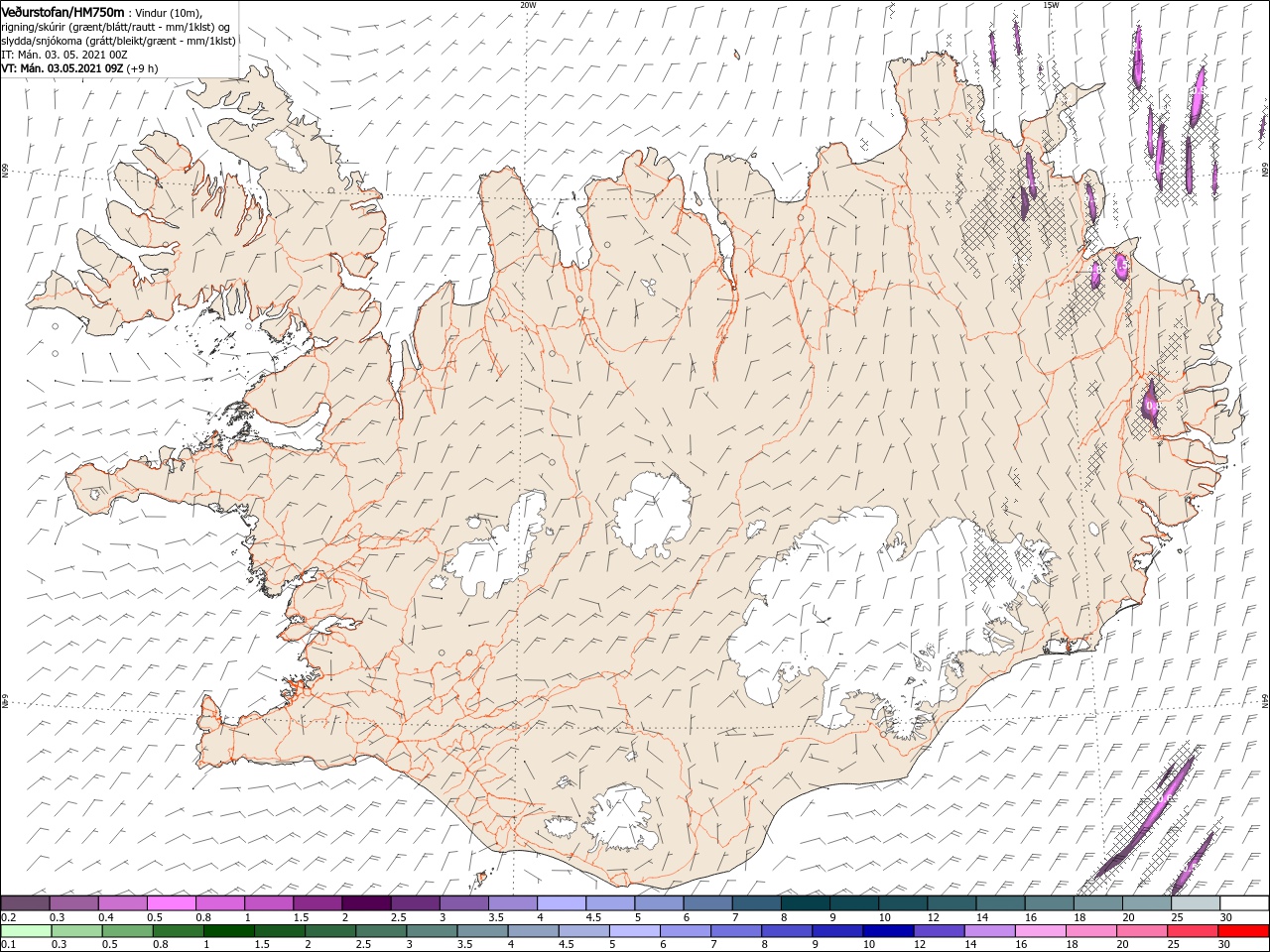This screenshot has width=1270, height=952.
Task: Select the pale green rain swatch labeled 0.1
Action: point(26,930)
